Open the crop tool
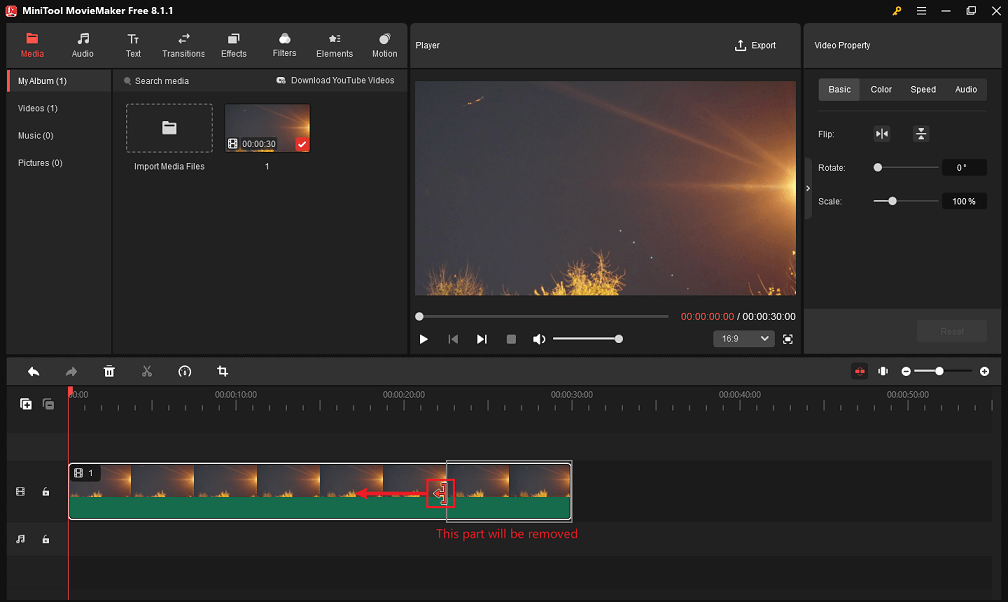1008x602 pixels. click(222, 372)
